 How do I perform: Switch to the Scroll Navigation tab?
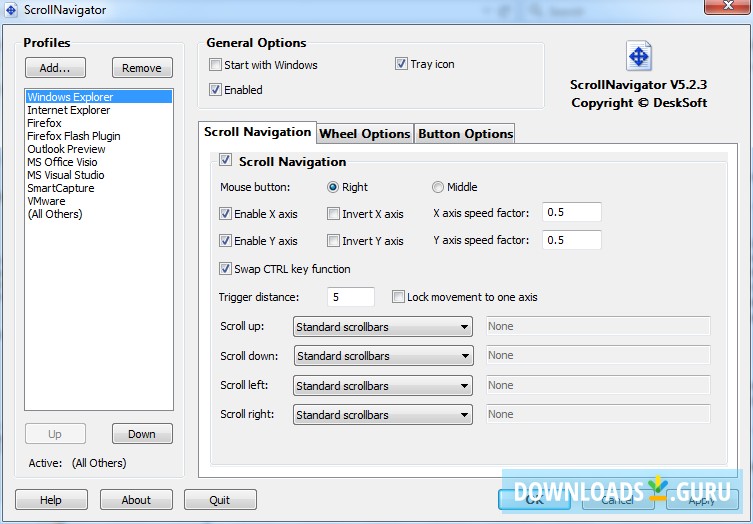coord(257,132)
